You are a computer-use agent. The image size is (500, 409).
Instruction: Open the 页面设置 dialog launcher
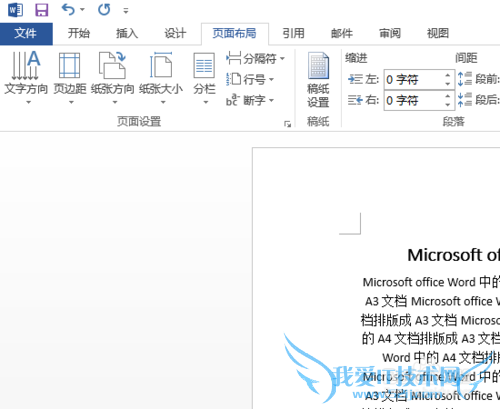(287, 124)
